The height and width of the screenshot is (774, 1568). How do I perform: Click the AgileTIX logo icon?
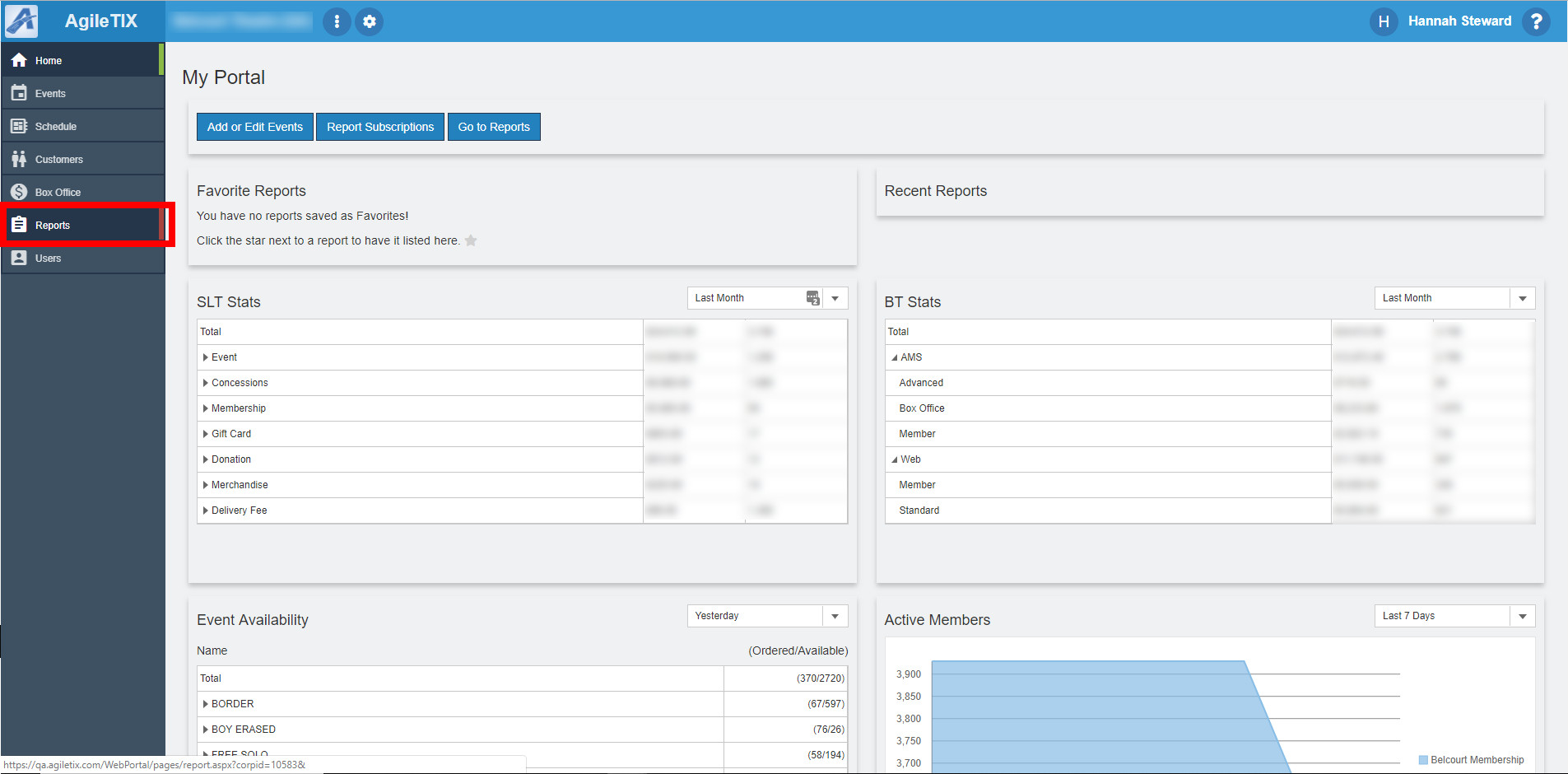21,21
